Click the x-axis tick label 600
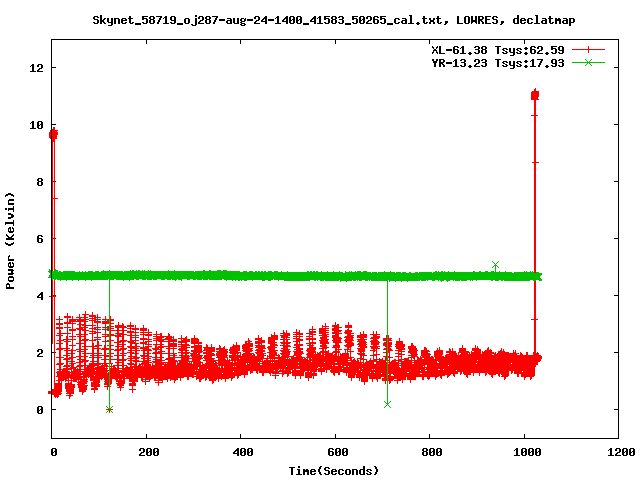Viewport: 640px width, 480px height. pyautogui.click(x=337, y=452)
